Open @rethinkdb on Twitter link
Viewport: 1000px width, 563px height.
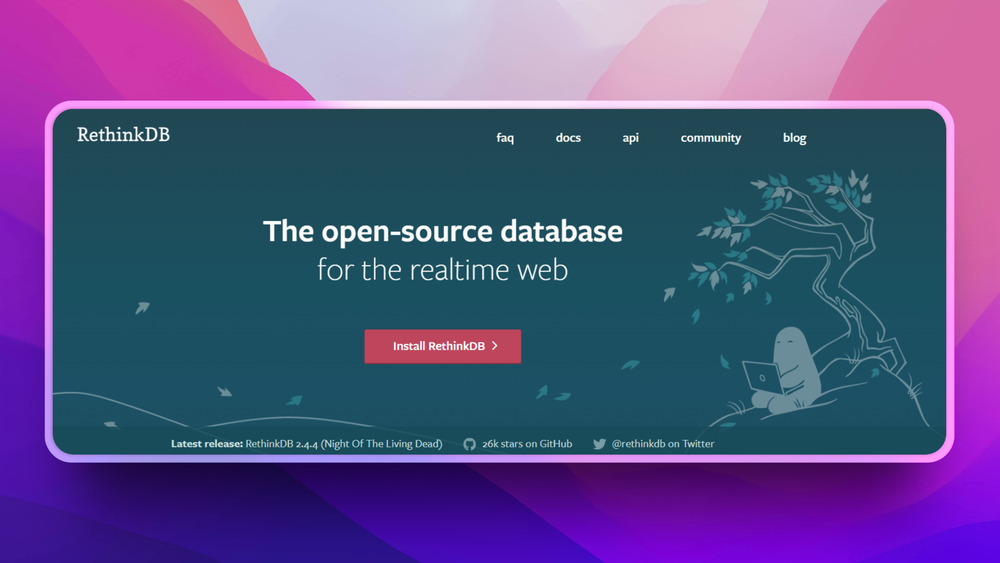click(x=663, y=444)
